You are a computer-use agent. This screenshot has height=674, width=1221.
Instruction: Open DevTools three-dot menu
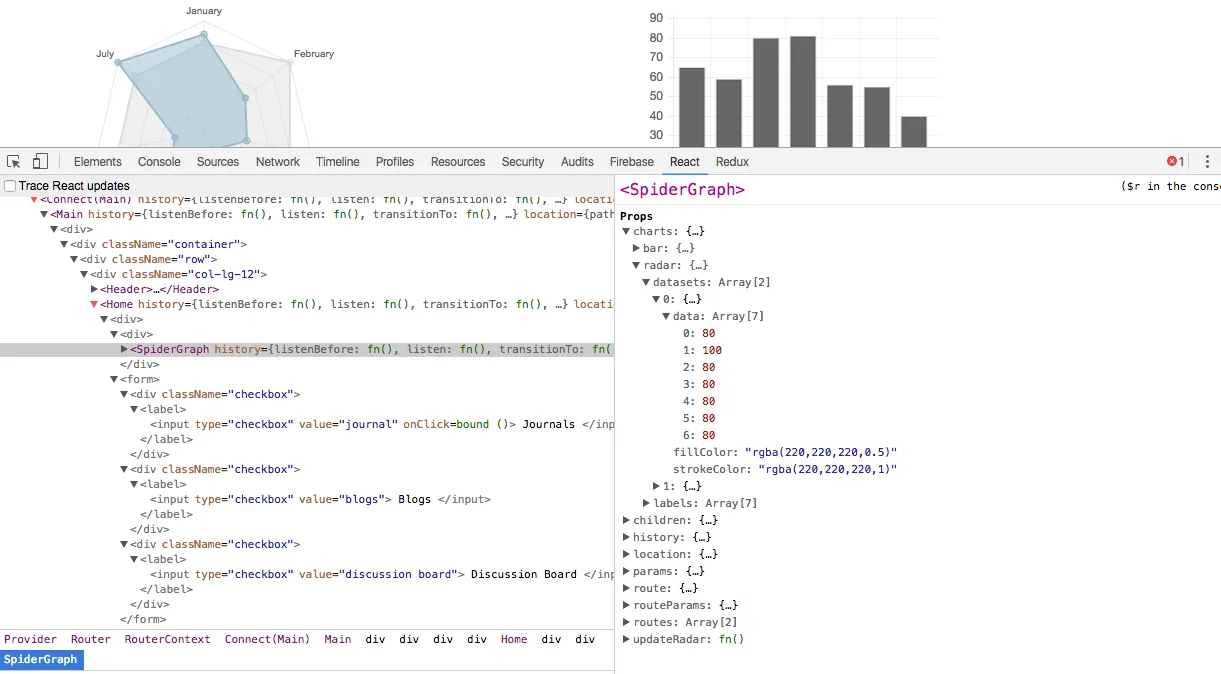tap(1207, 162)
